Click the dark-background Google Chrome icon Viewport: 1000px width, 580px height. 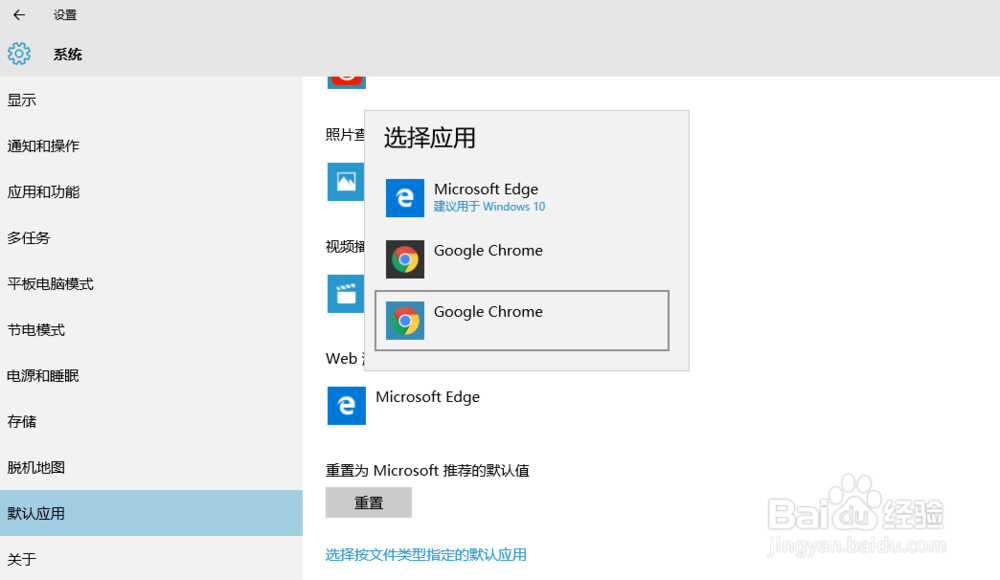405,259
